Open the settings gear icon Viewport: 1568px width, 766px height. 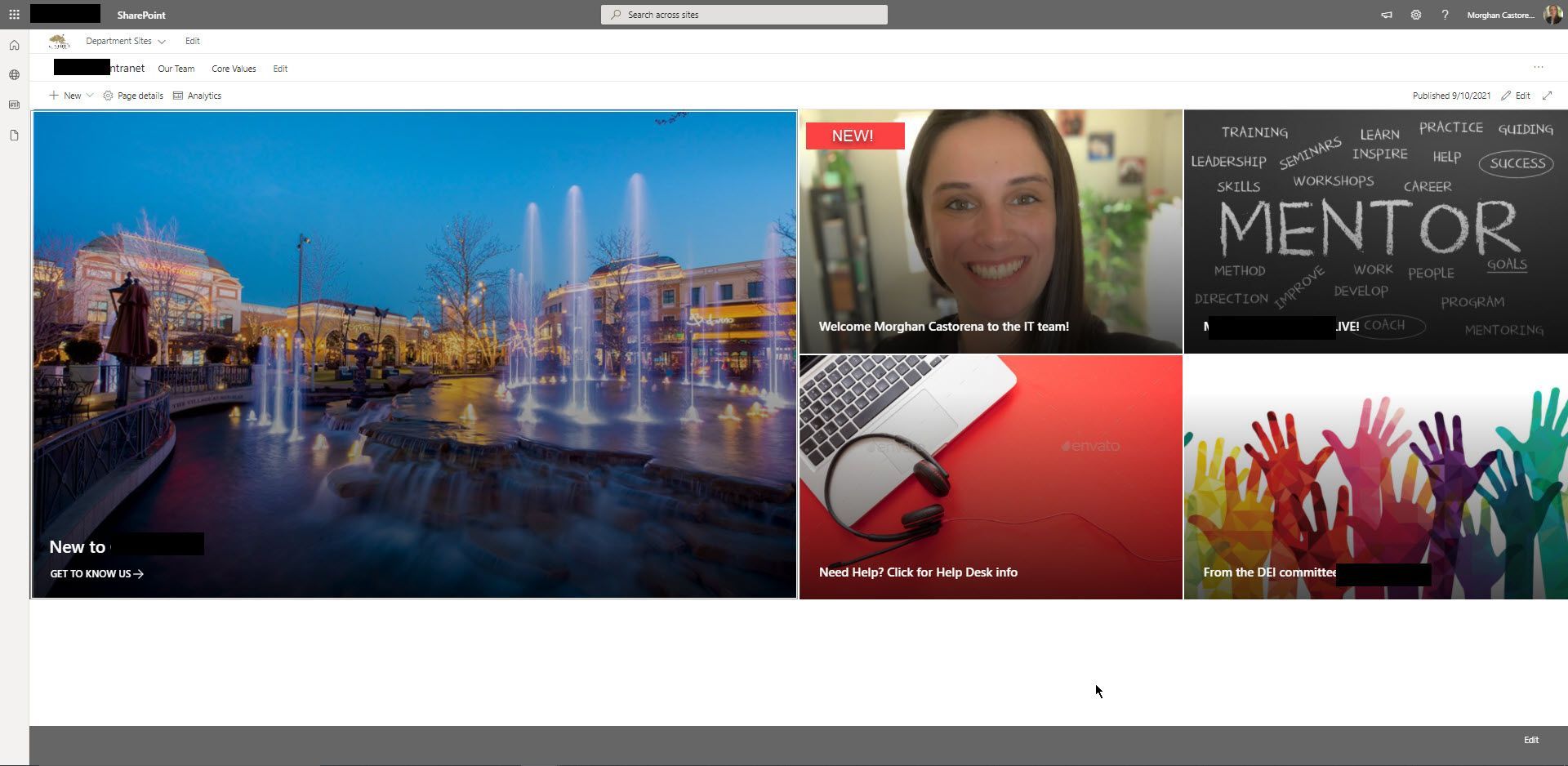click(1415, 15)
